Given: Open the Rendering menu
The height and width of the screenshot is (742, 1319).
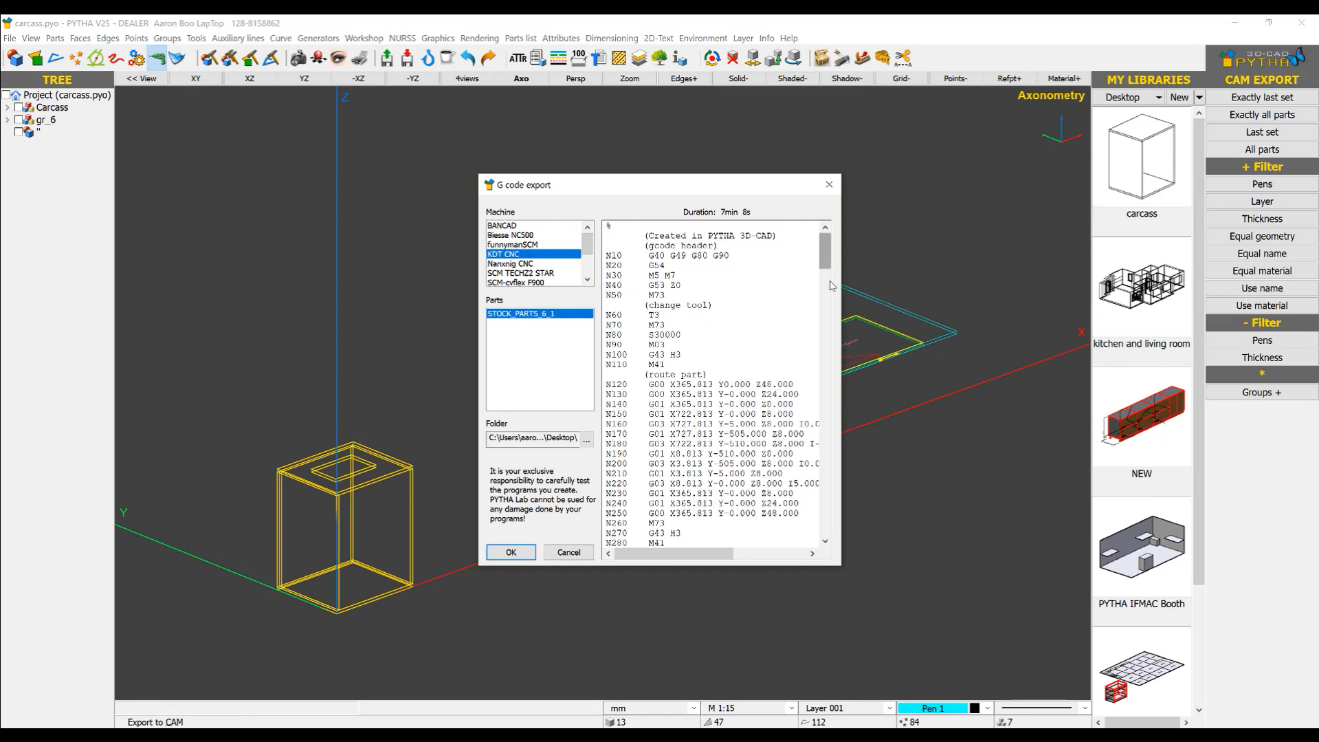Looking at the screenshot, I should 479,38.
